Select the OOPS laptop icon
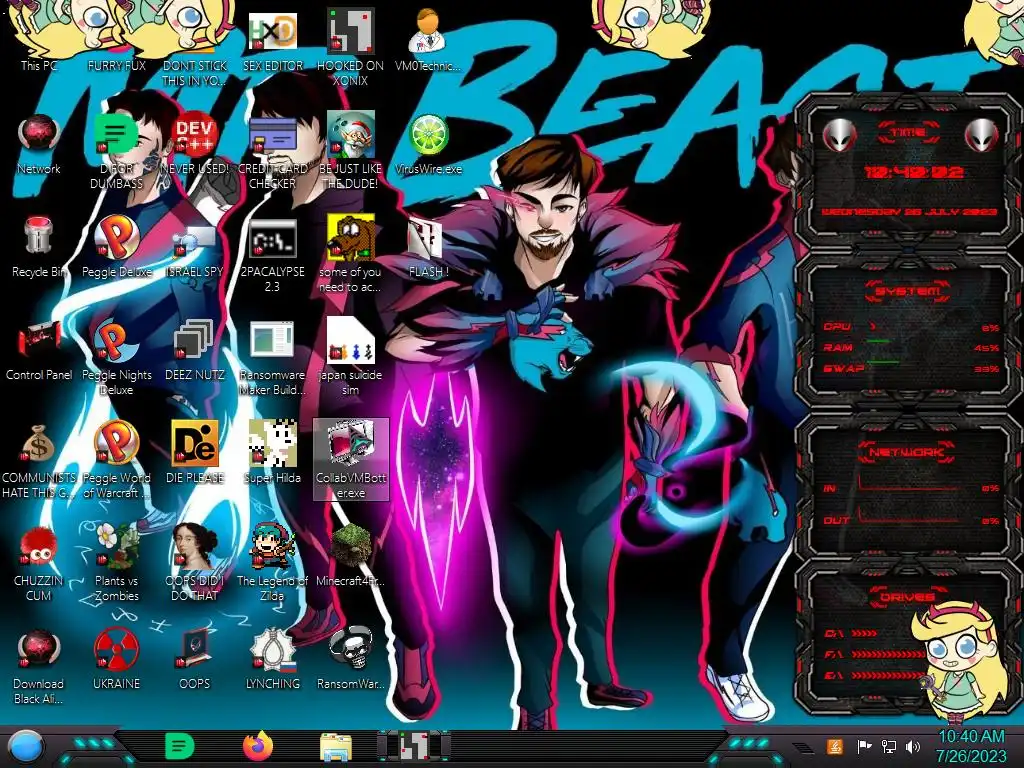This screenshot has height=768, width=1024. click(195, 660)
